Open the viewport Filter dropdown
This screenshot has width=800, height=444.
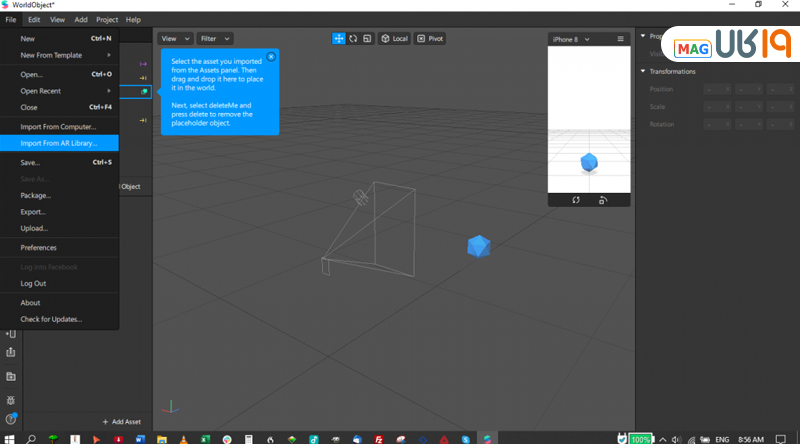click(x=214, y=38)
